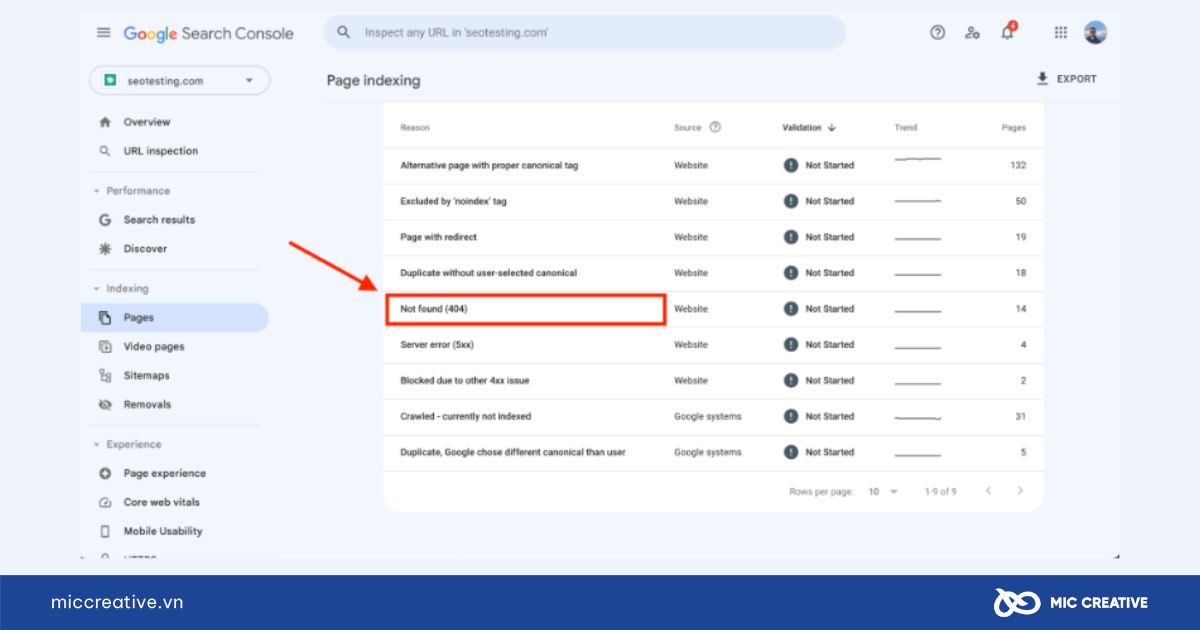
Task: Open the notifications bell icon
Action: click(x=1008, y=32)
